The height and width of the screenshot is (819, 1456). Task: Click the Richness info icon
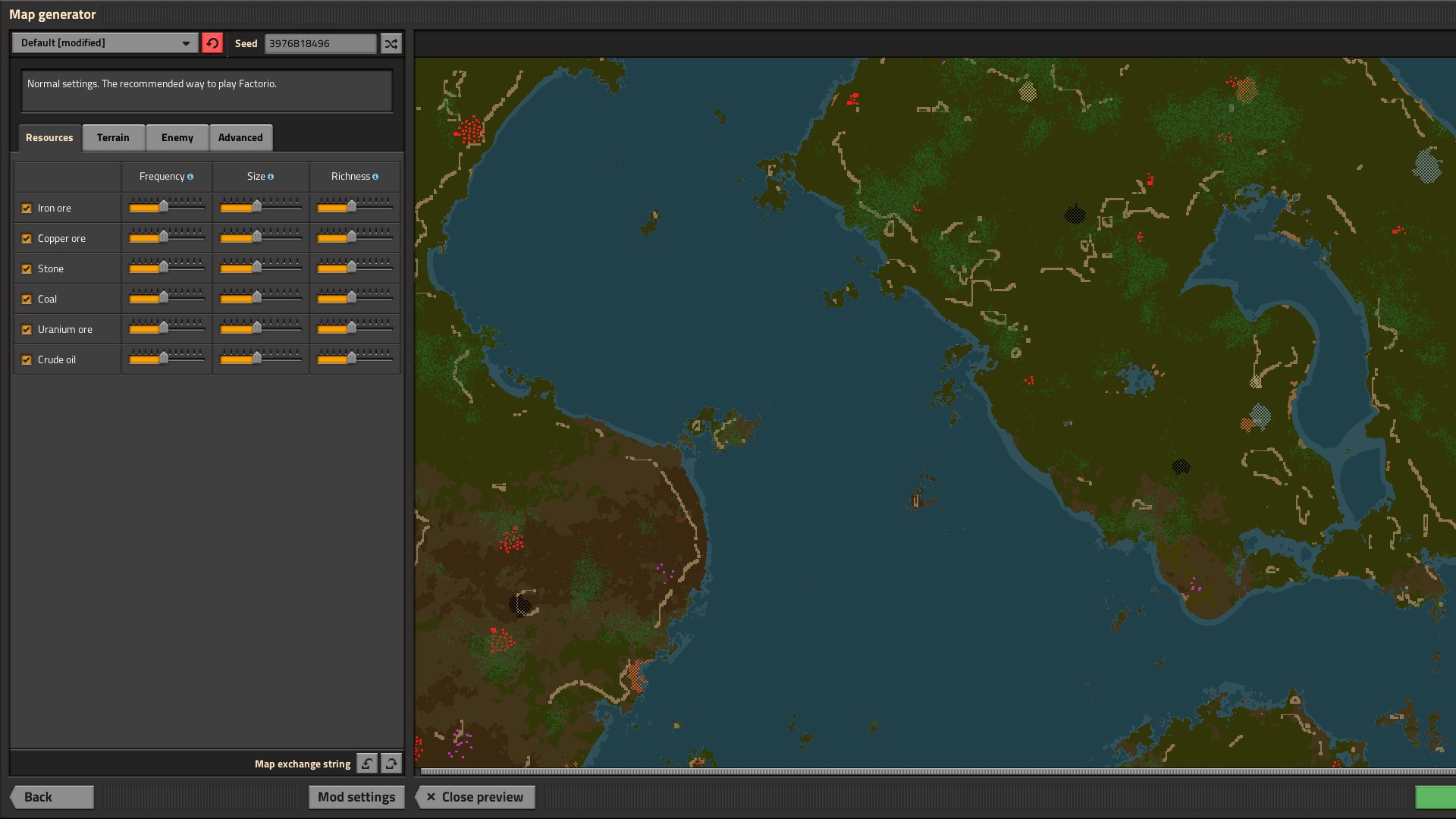375,177
